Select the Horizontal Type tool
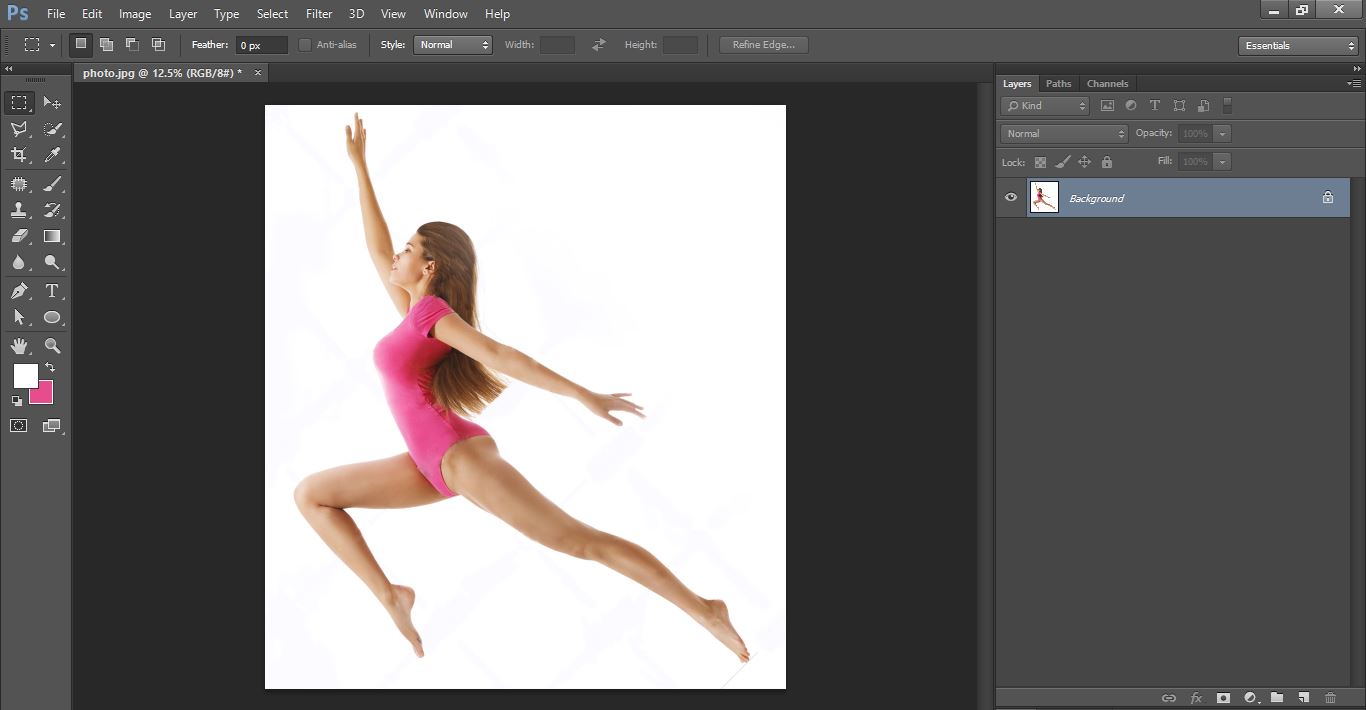The image size is (1366, 710). (52, 291)
